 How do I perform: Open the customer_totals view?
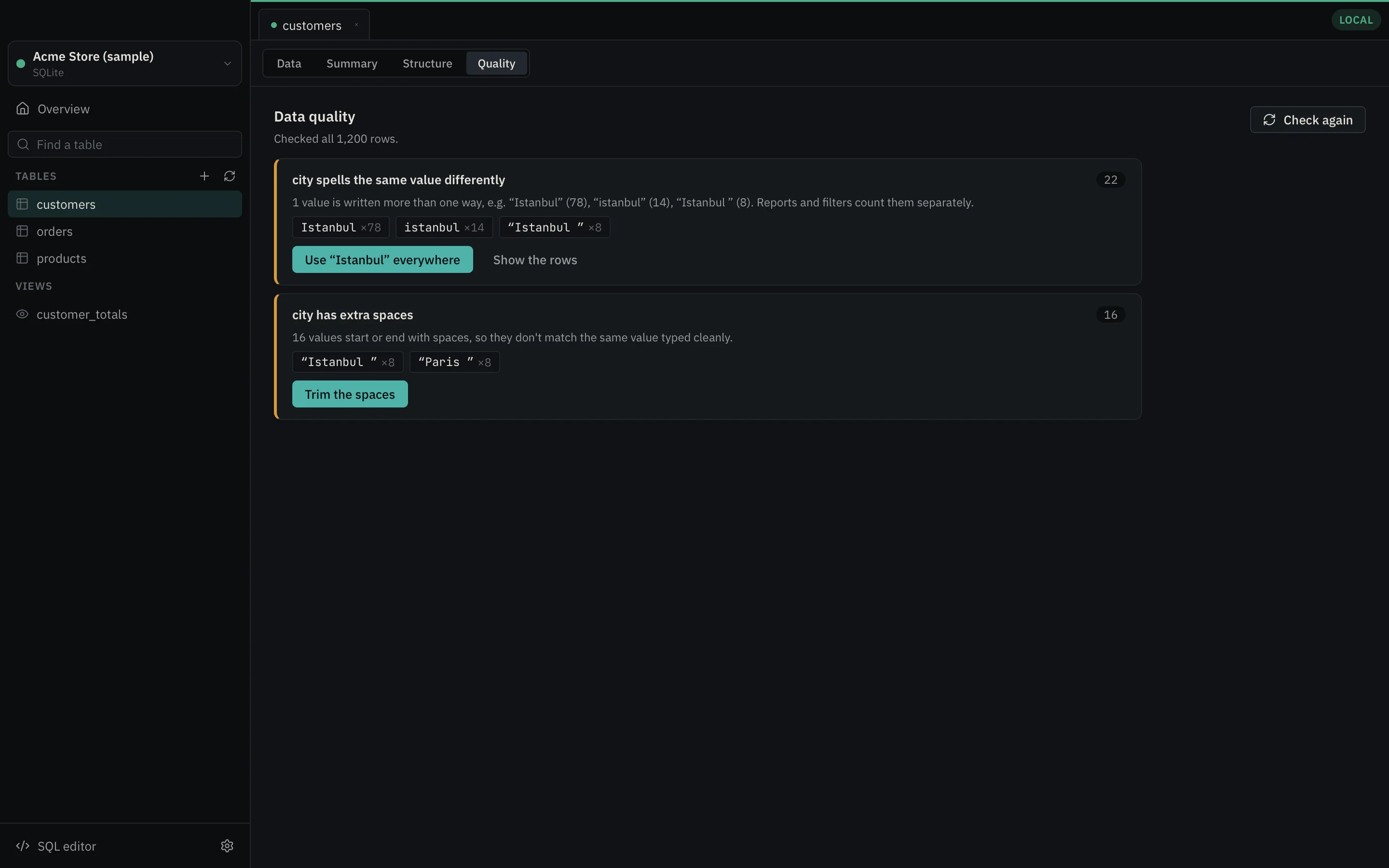click(124, 314)
